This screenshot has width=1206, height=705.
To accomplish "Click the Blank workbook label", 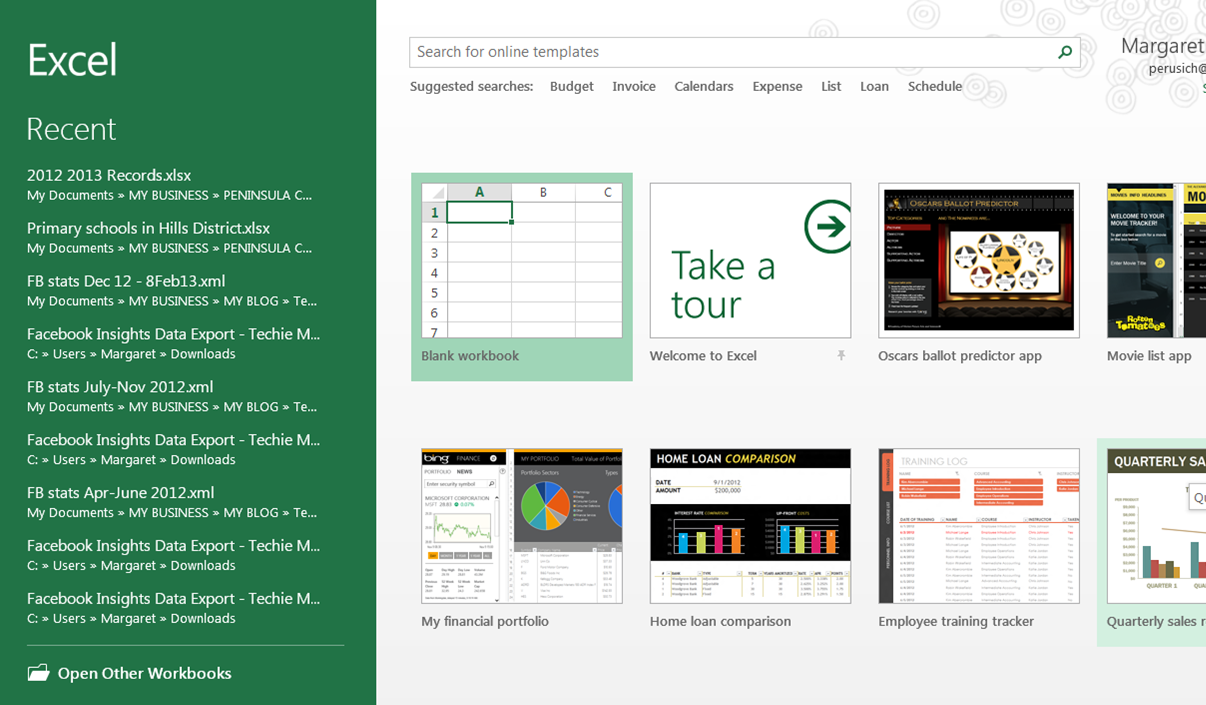I will (470, 356).
